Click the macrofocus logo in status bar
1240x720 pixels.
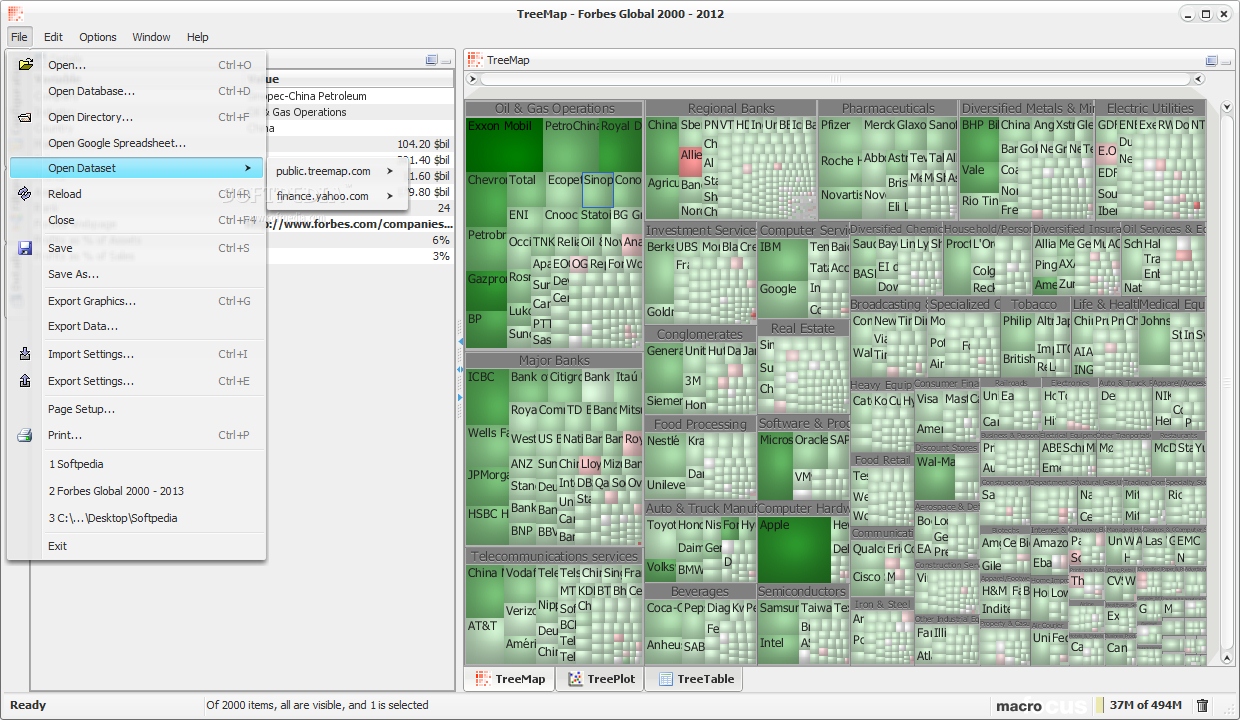1040,706
